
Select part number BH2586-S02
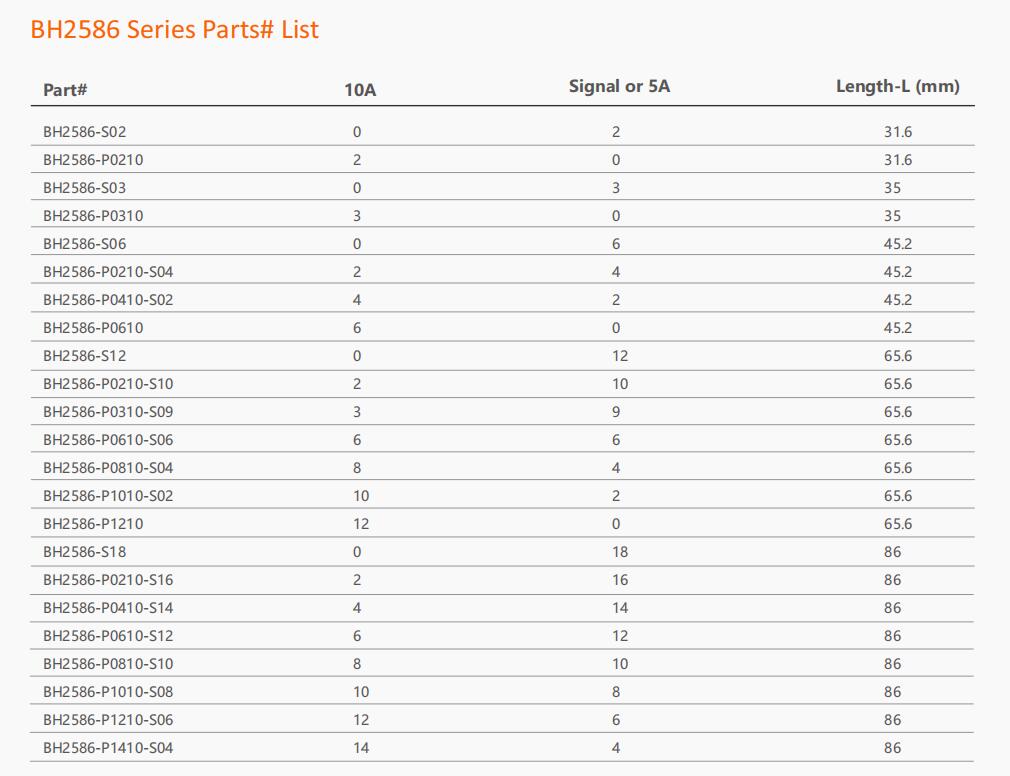(84, 132)
